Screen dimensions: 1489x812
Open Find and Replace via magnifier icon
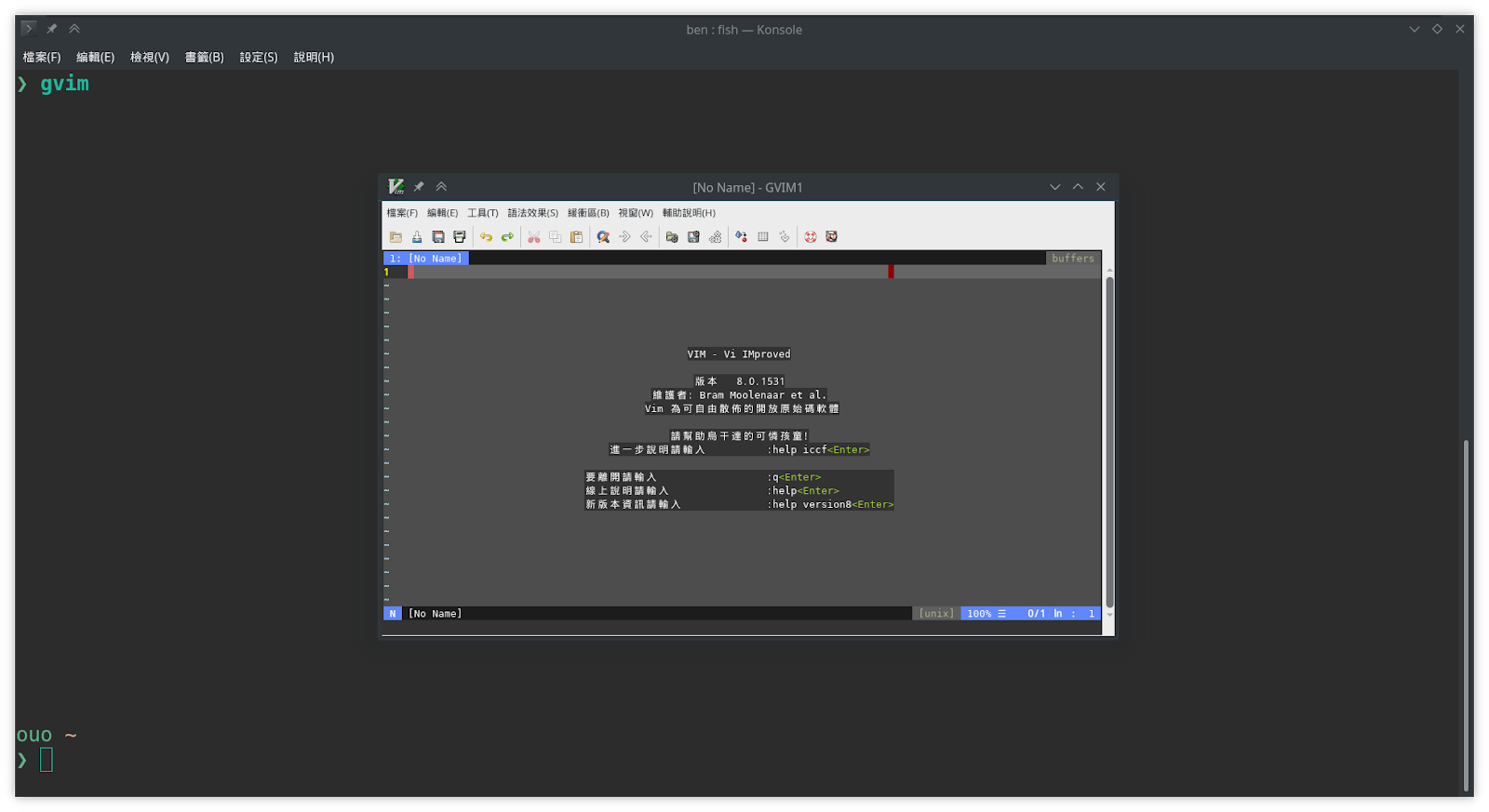pyautogui.click(x=603, y=237)
